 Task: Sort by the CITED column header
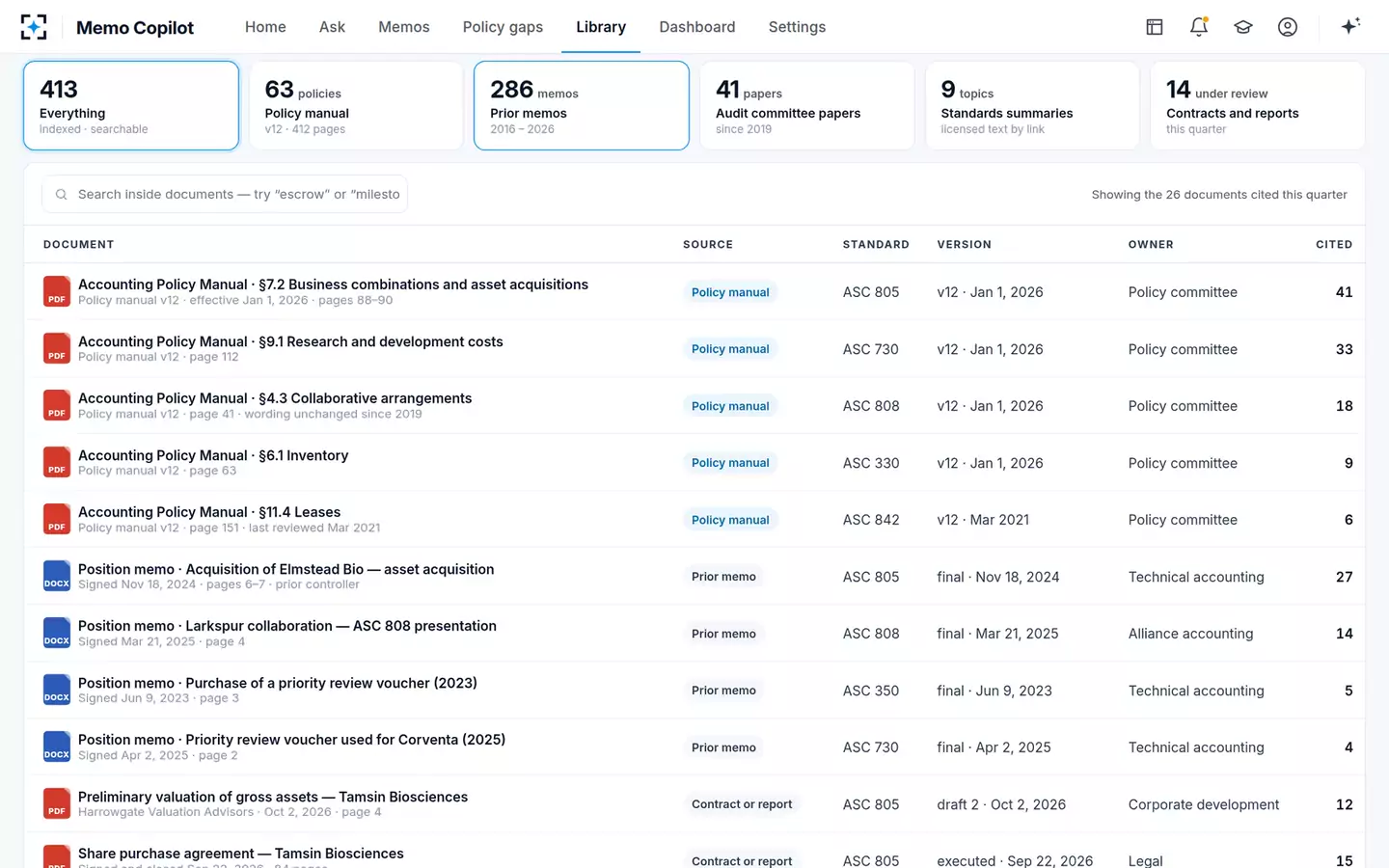pyautogui.click(x=1334, y=245)
